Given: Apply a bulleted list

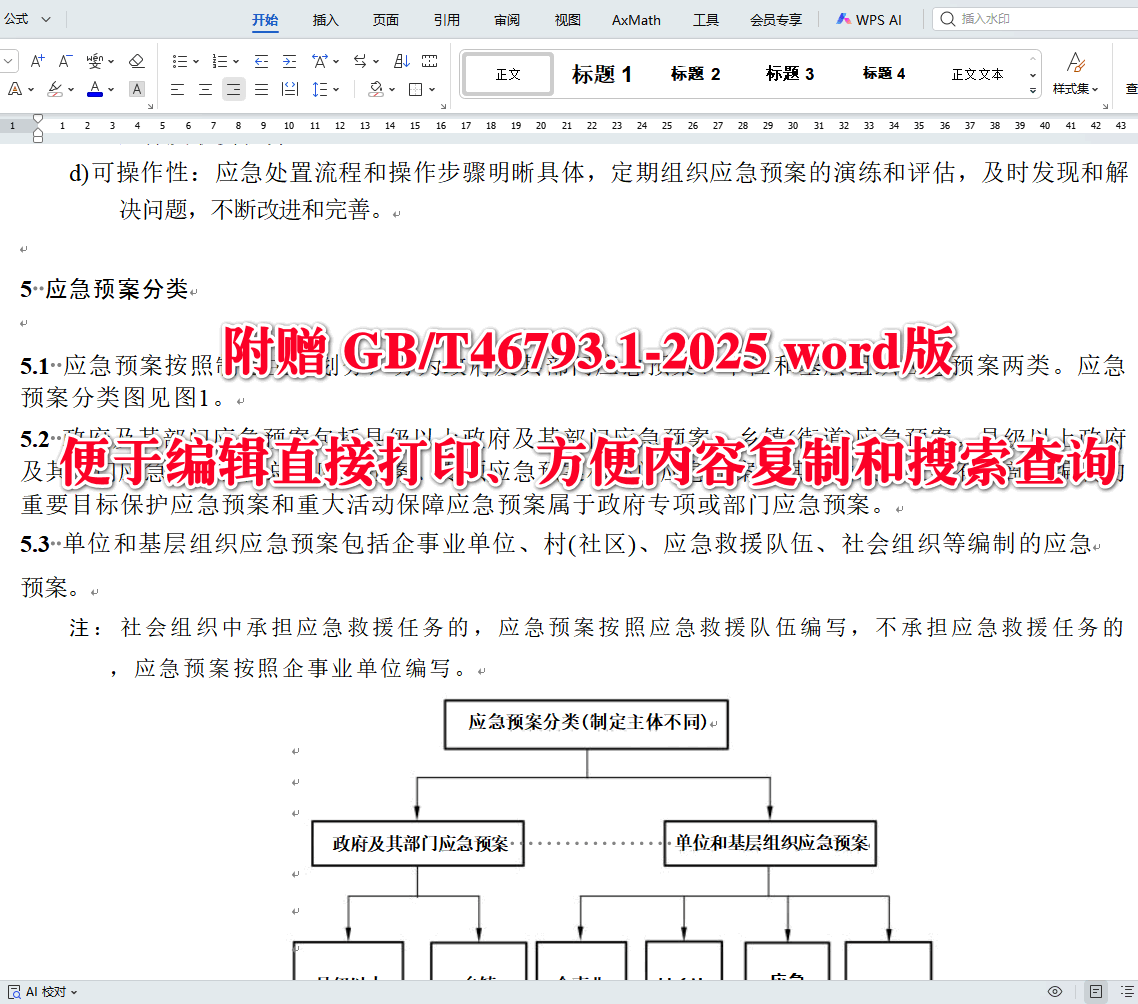Looking at the screenshot, I should tap(180, 61).
